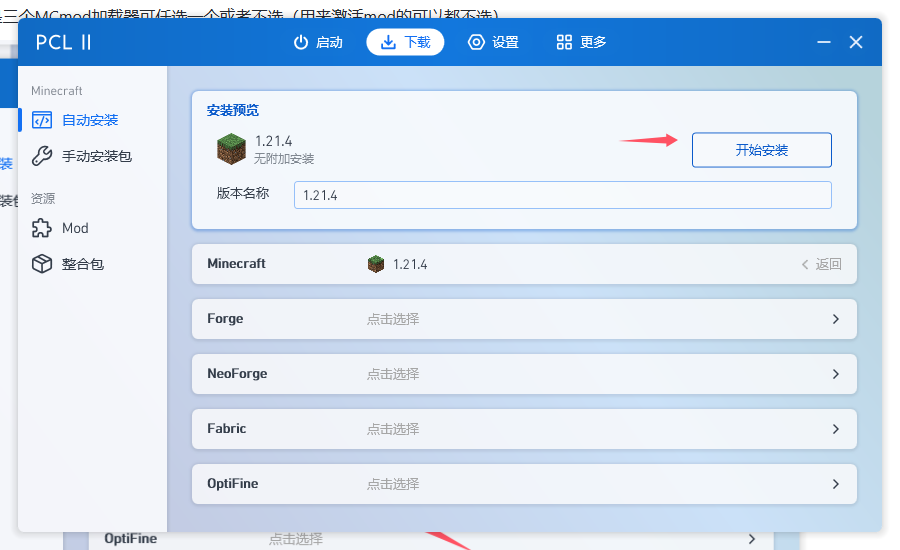The height and width of the screenshot is (550, 900).
Task: Open the 设置 settings tab
Action: [x=493, y=42]
